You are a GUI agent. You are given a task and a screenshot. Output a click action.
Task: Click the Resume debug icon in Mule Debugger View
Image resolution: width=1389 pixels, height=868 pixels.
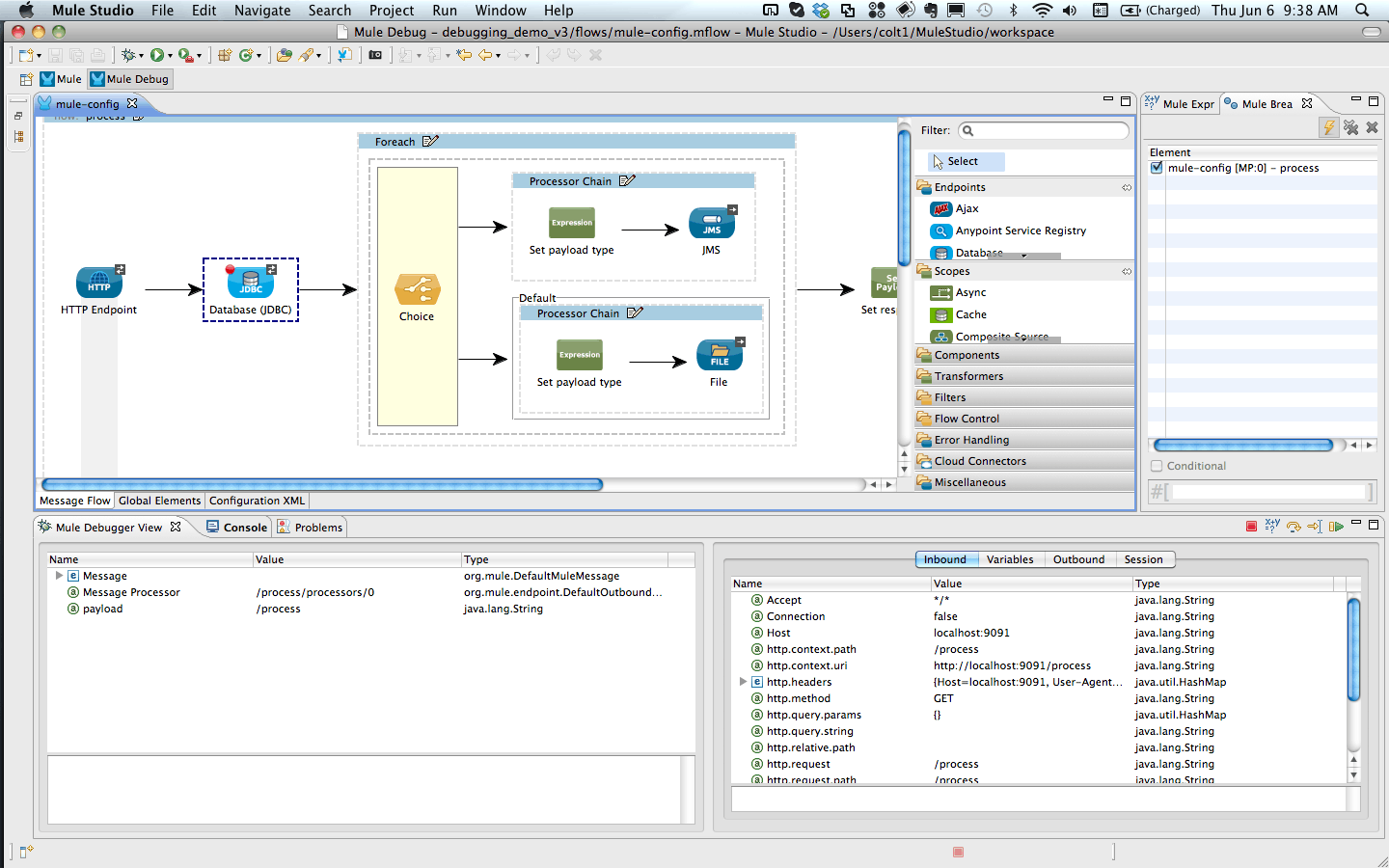click(x=1337, y=526)
